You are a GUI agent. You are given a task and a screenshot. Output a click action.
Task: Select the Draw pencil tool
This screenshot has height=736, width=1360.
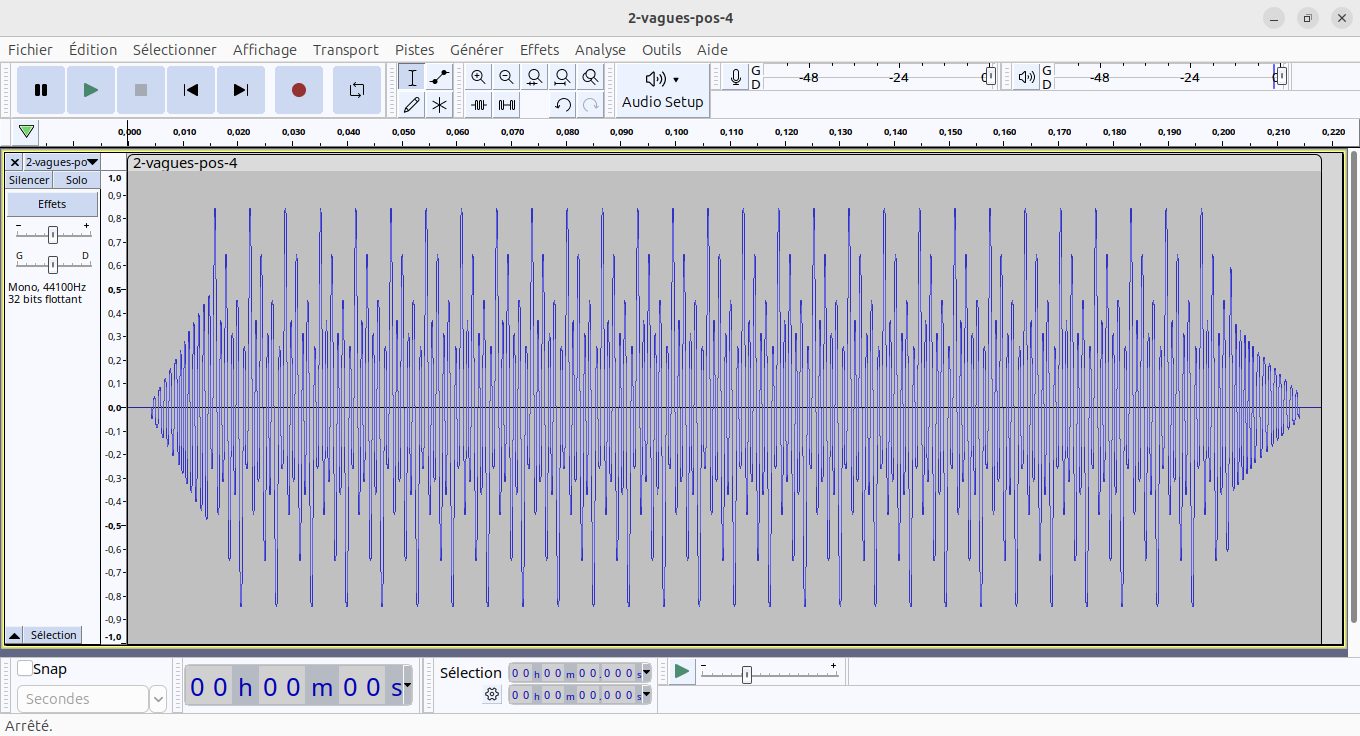point(411,104)
